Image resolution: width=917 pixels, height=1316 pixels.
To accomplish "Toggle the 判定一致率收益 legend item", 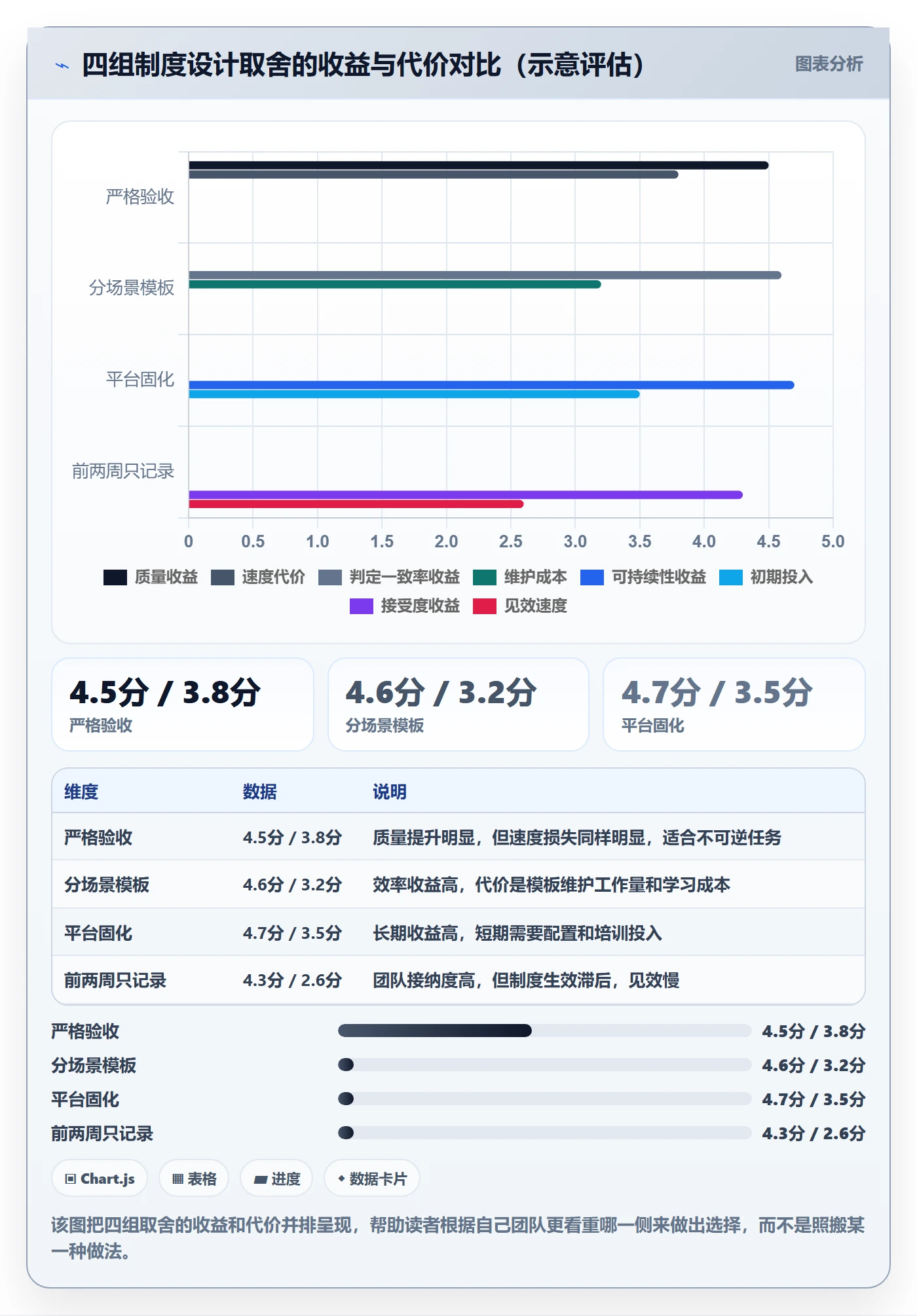I will [388, 577].
